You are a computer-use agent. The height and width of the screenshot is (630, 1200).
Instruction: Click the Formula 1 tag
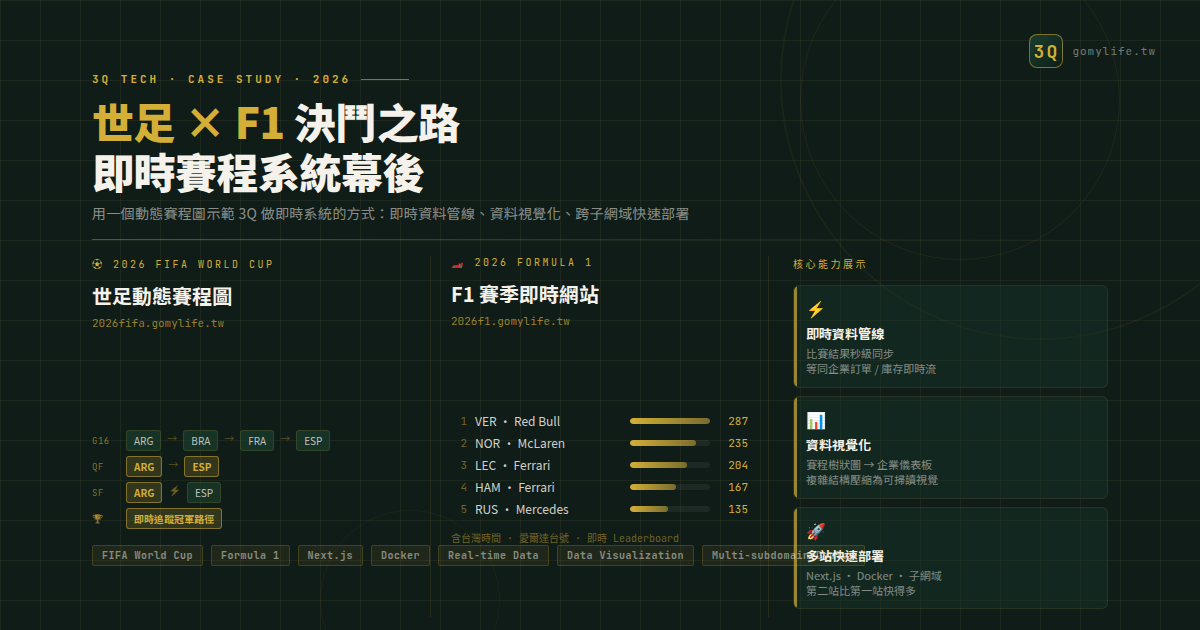(250, 555)
